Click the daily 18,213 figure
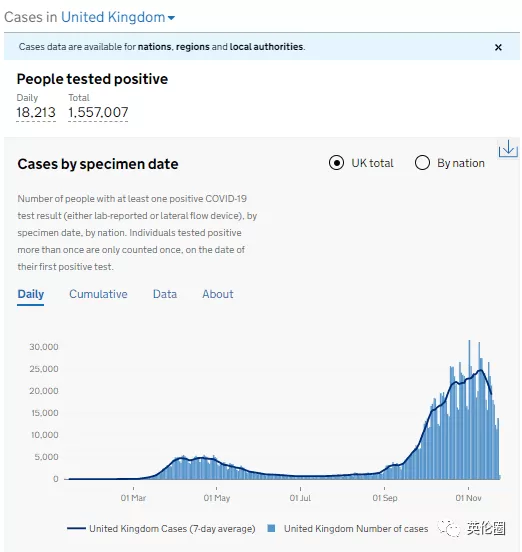This screenshot has width=522, height=552. [x=36, y=113]
